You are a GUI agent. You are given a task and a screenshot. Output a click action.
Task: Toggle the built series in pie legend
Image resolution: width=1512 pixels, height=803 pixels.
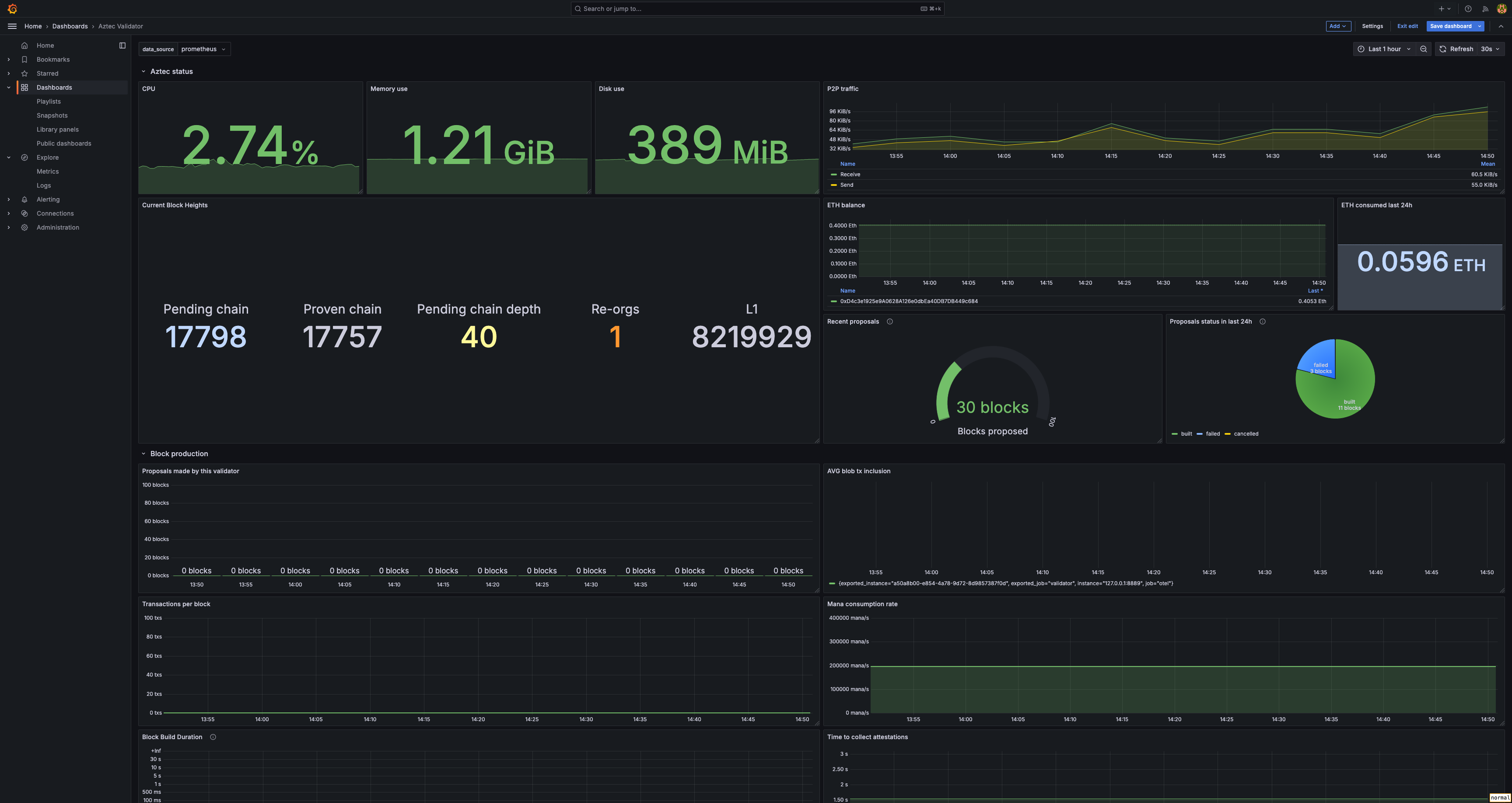point(1186,434)
